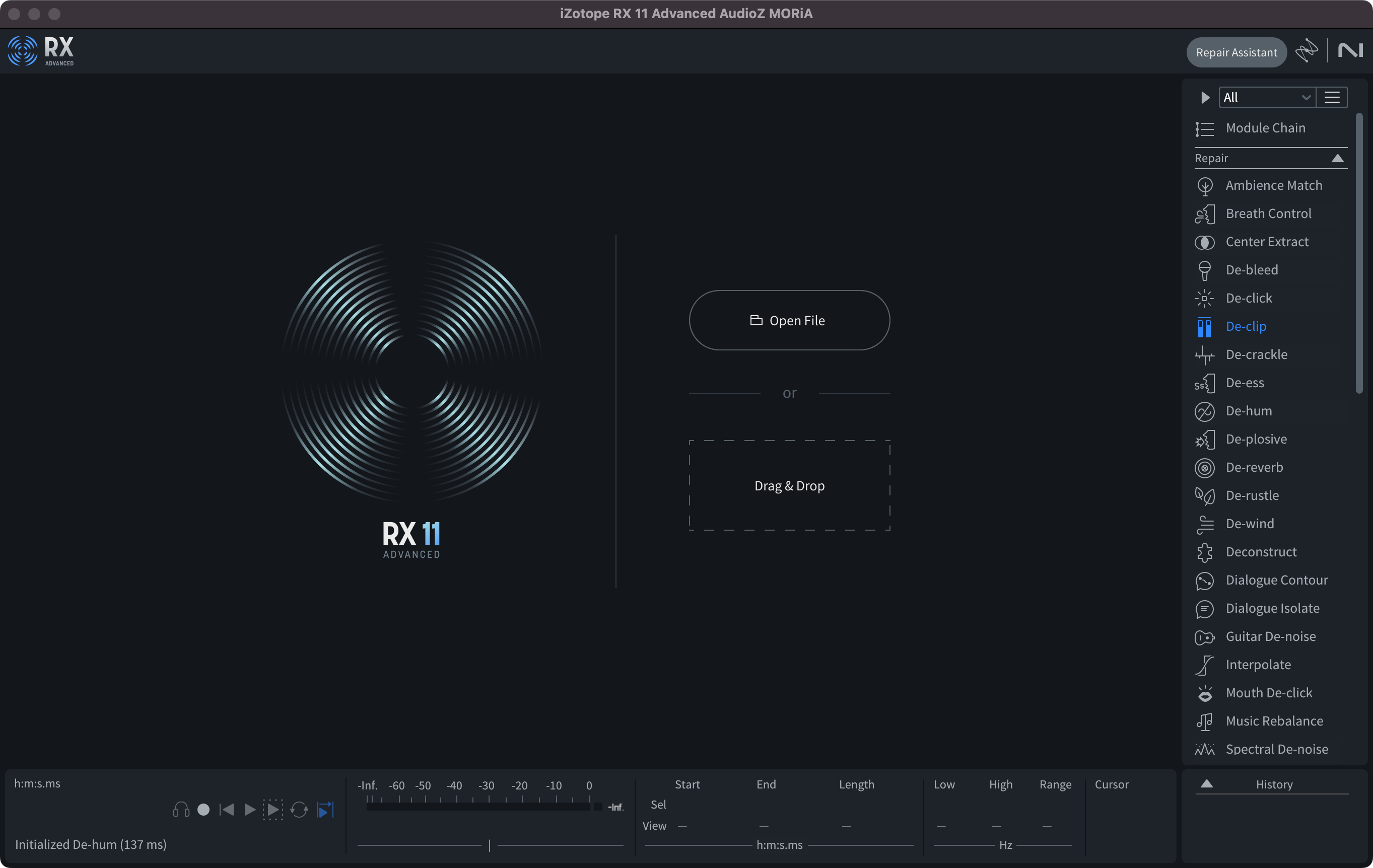This screenshot has width=1373, height=868.
Task: Click the Open File button
Action: [x=789, y=320]
